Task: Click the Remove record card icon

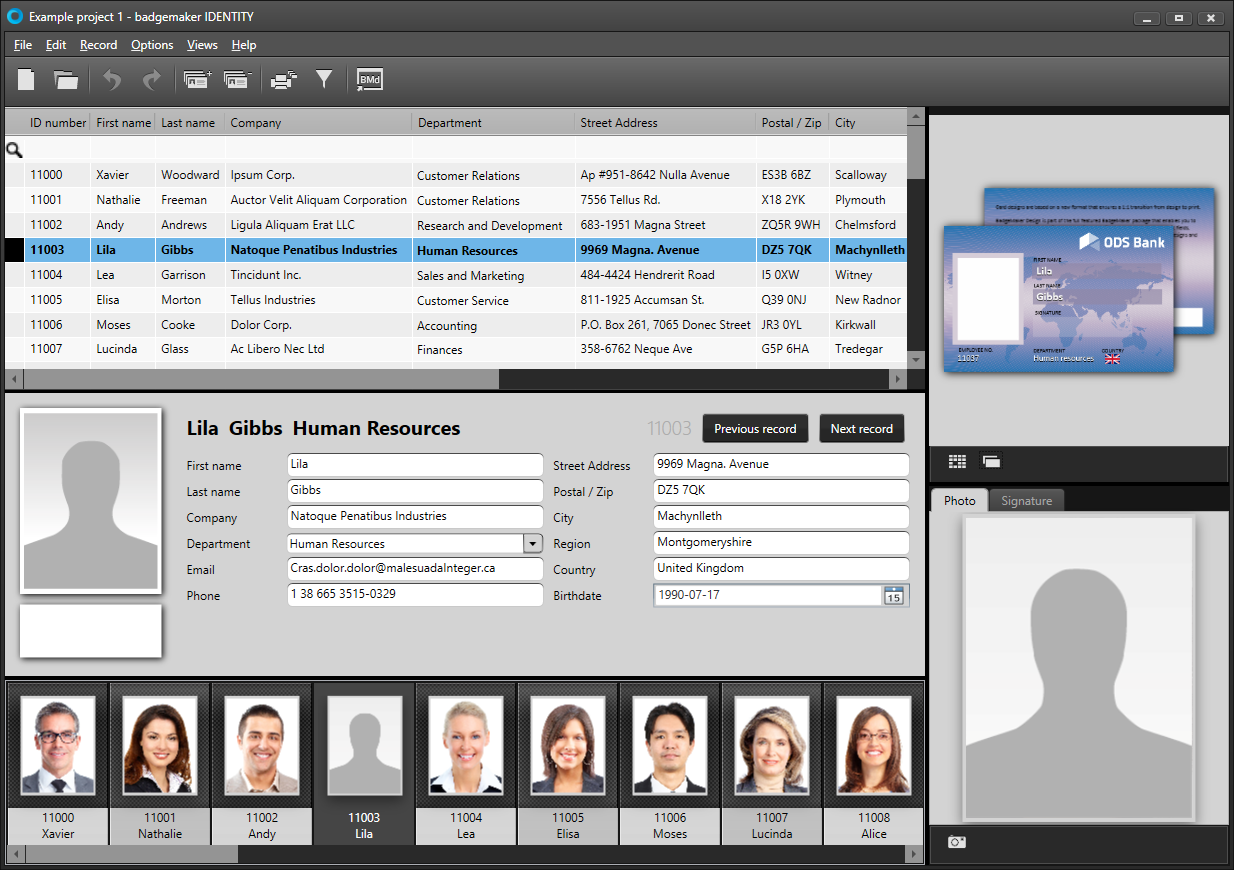Action: pos(237,80)
